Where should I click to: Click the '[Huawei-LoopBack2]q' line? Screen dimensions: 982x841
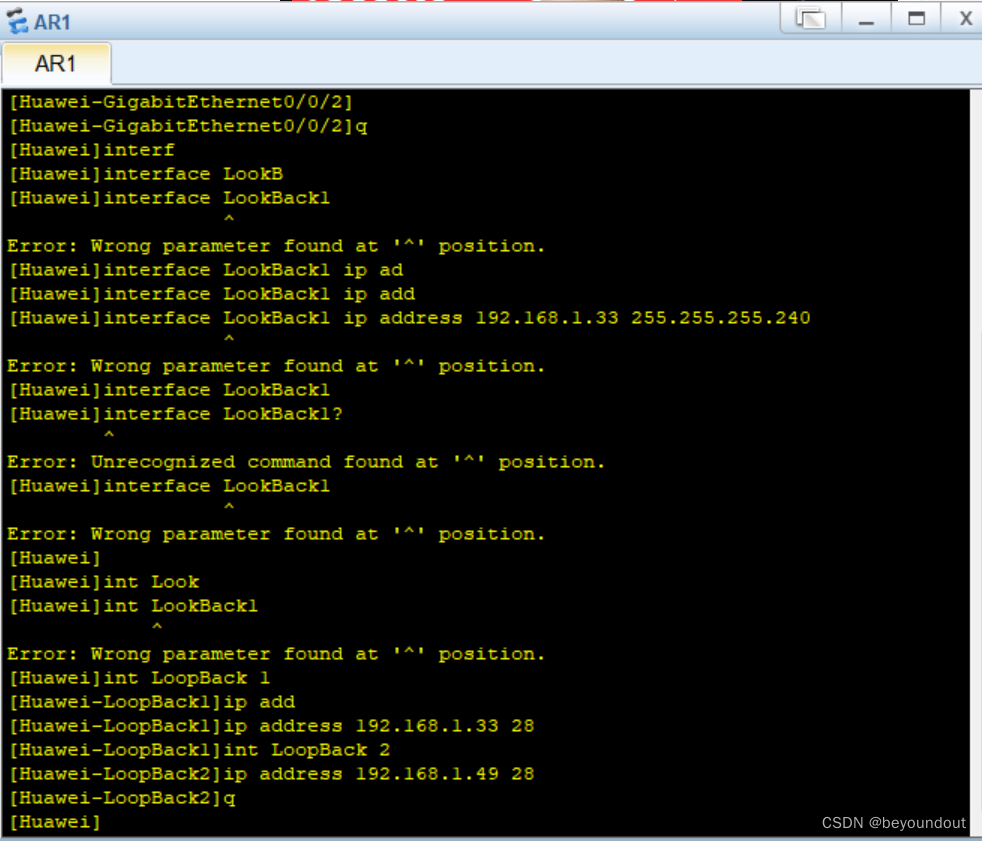coord(122,798)
